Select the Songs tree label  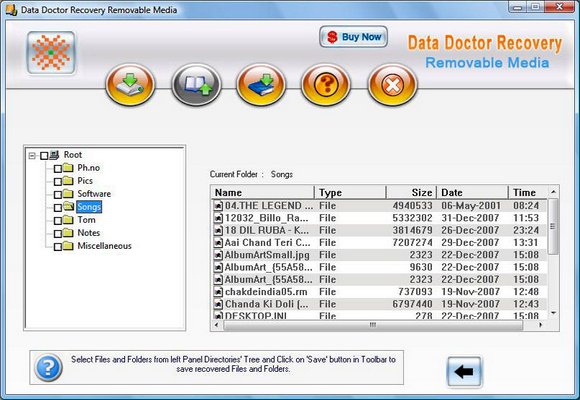tap(89, 207)
